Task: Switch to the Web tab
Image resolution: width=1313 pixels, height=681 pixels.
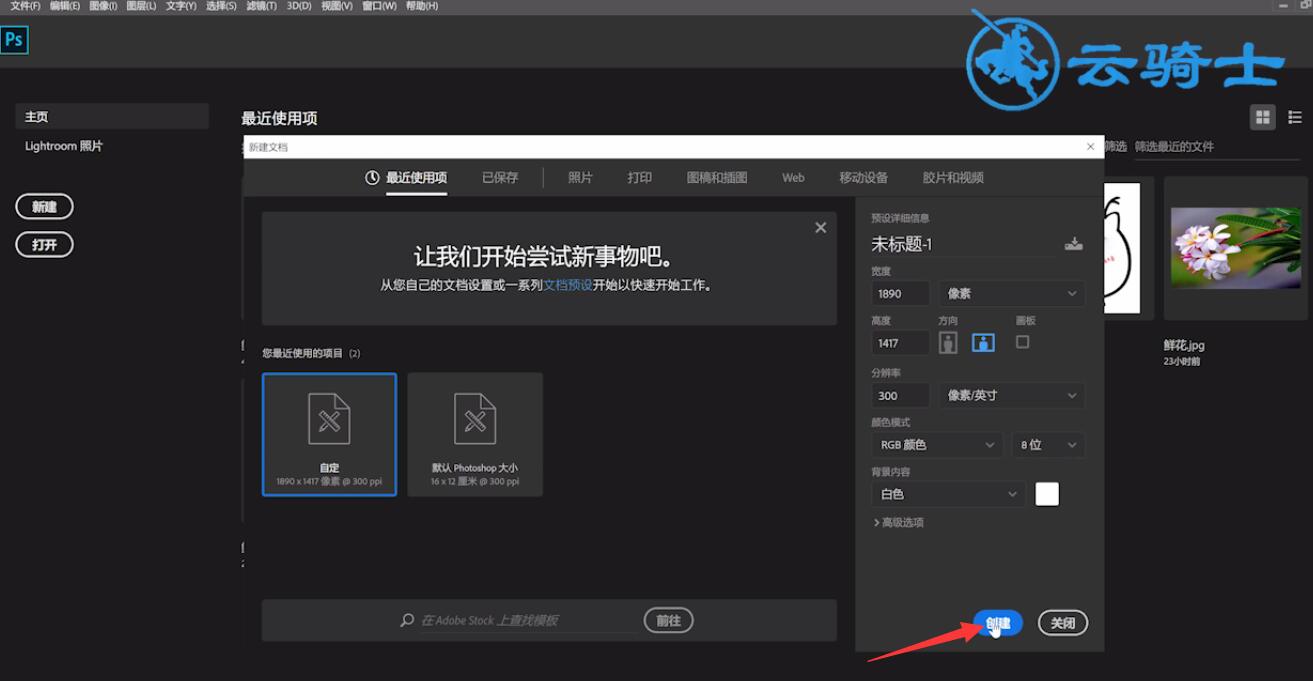Action: tap(793, 178)
